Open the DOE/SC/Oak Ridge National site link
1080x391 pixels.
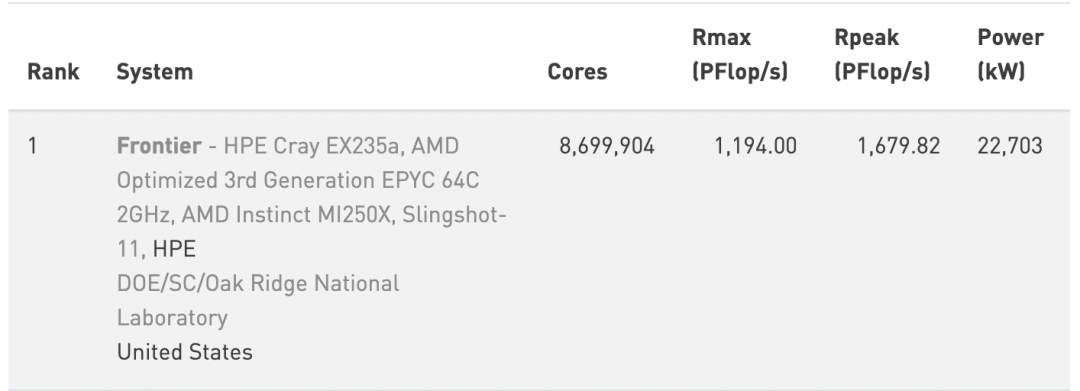pyautogui.click(x=258, y=283)
